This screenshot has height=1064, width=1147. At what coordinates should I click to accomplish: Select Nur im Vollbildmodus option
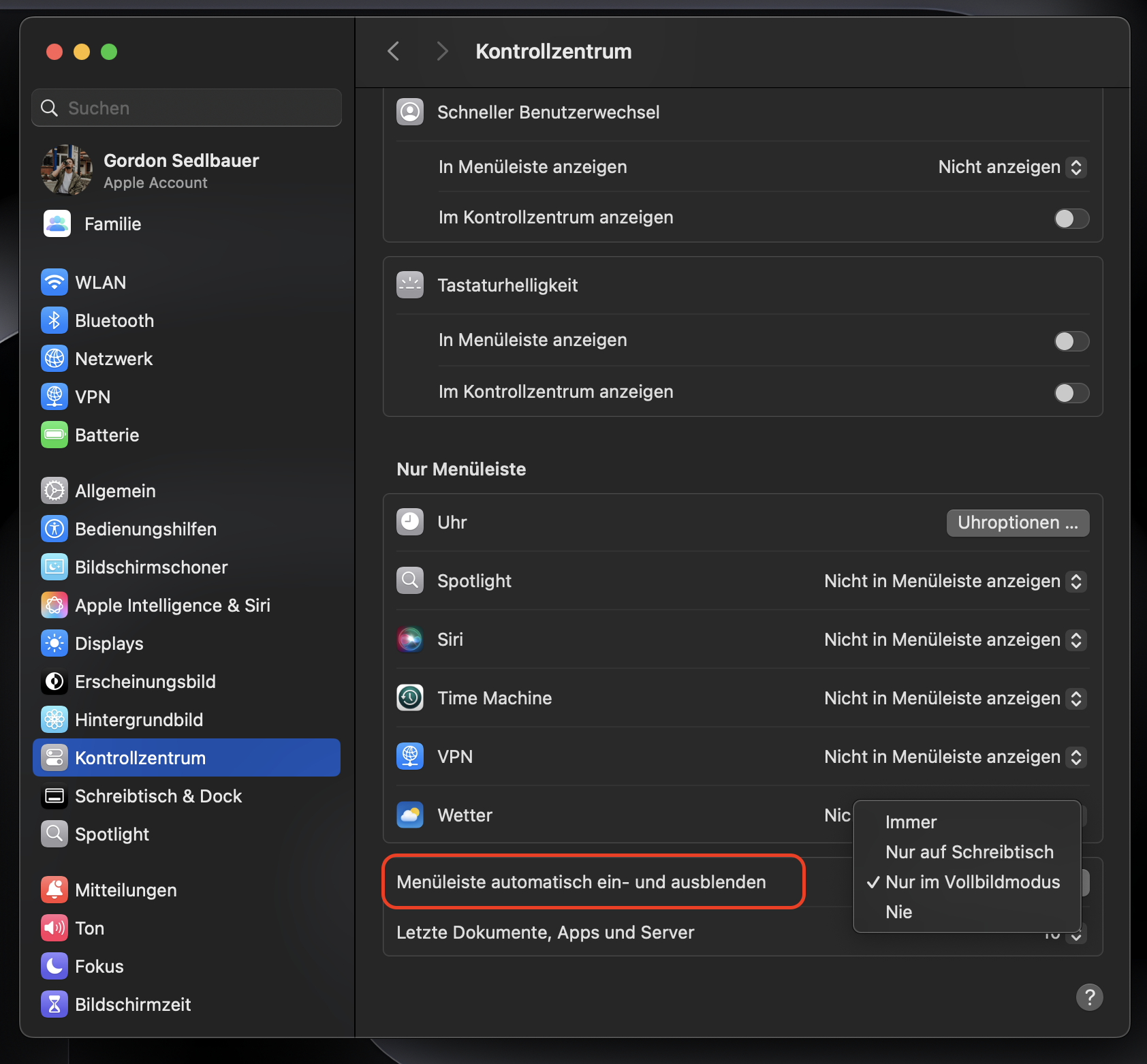pos(967,882)
